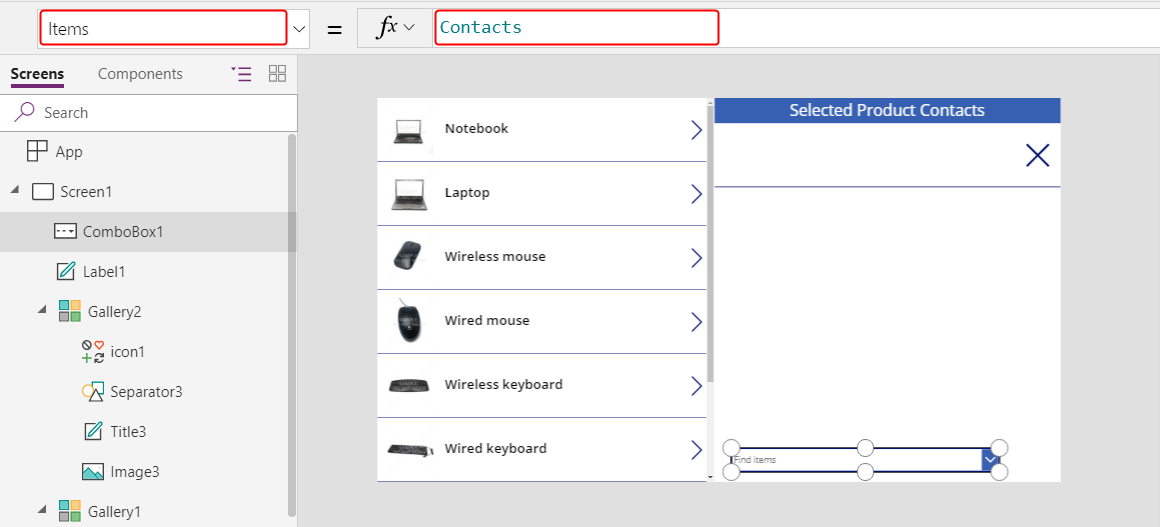The image size is (1160, 527).
Task: Open the Wireless mouse row chevron
Action: coord(696,258)
